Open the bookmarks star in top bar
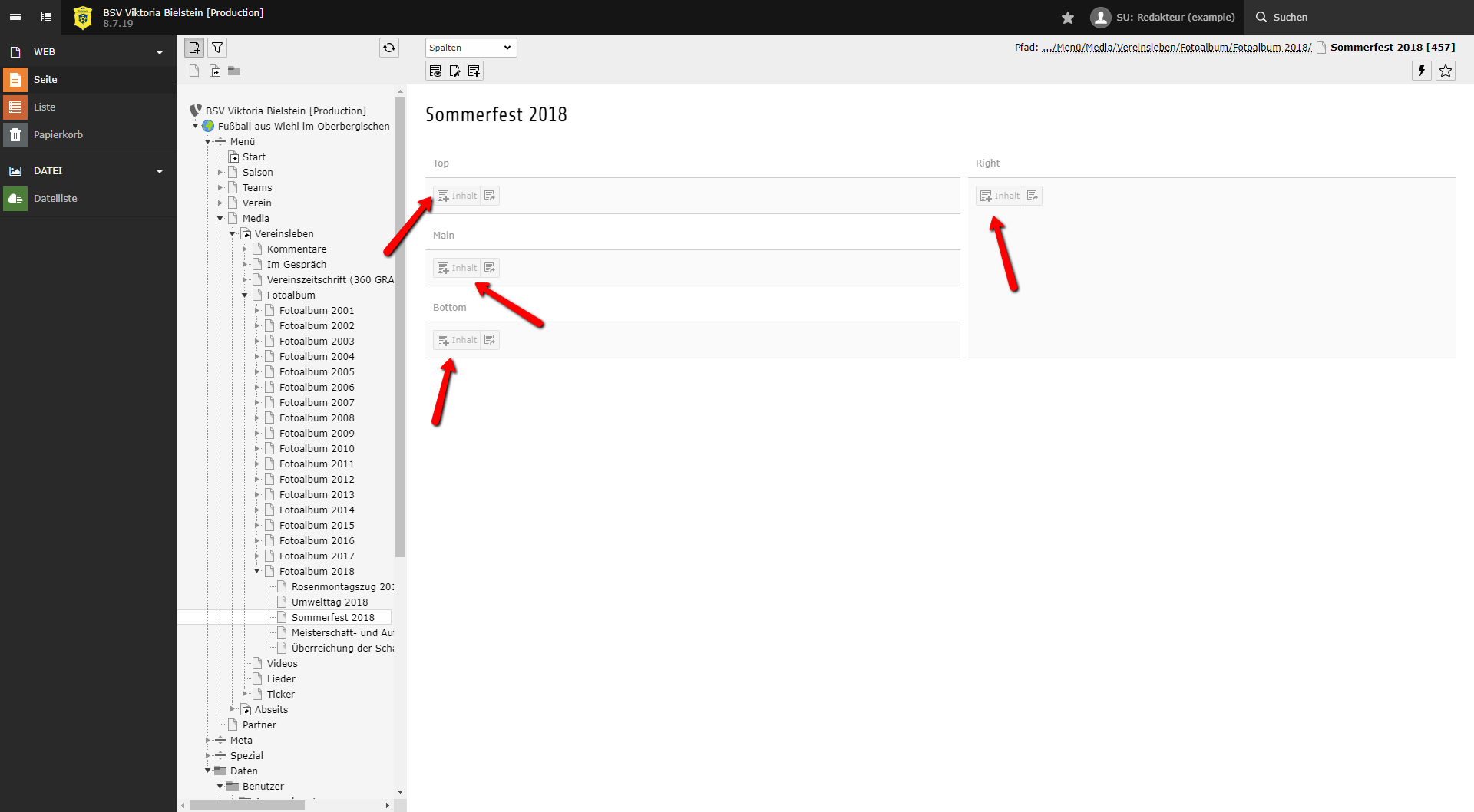1474x812 pixels. point(1067,17)
